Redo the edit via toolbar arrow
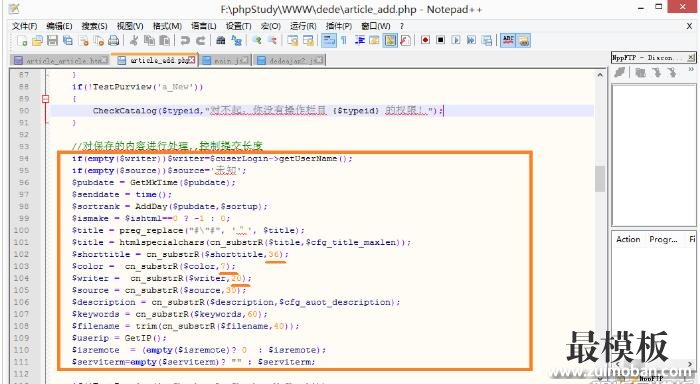 tap(200, 41)
